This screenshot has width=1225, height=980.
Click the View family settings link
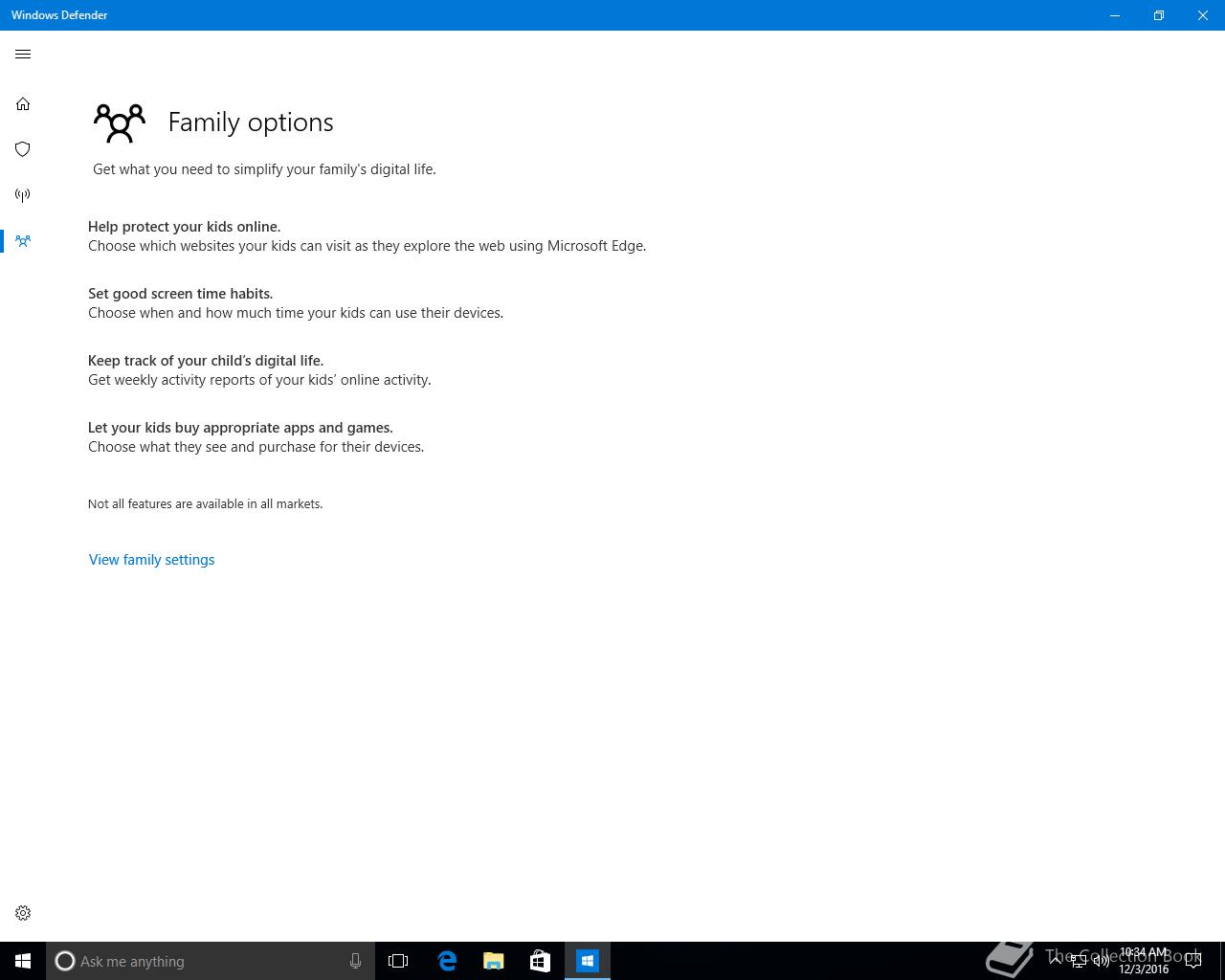click(151, 560)
